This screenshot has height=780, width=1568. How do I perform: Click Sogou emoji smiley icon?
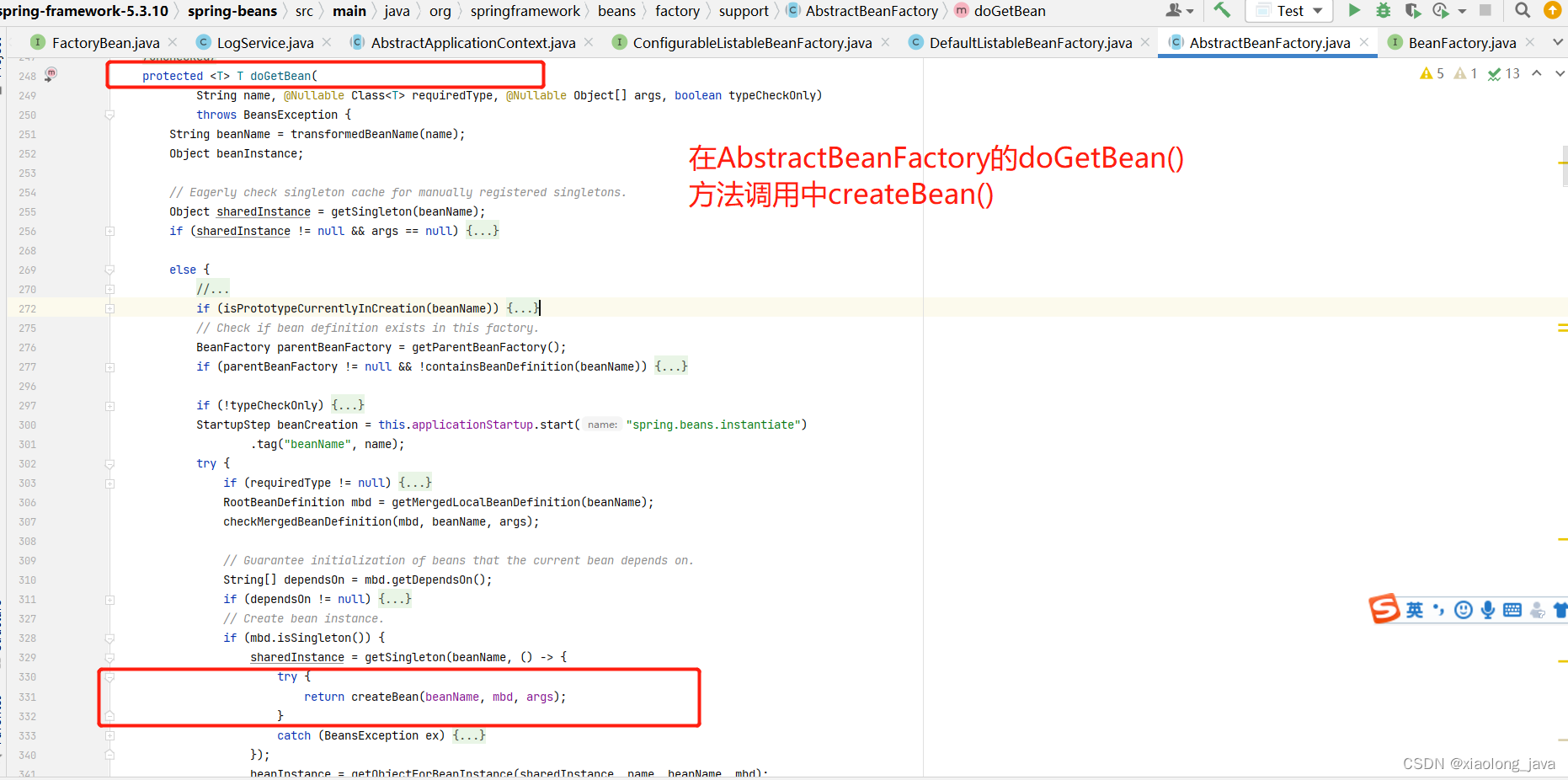pyautogui.click(x=1464, y=610)
